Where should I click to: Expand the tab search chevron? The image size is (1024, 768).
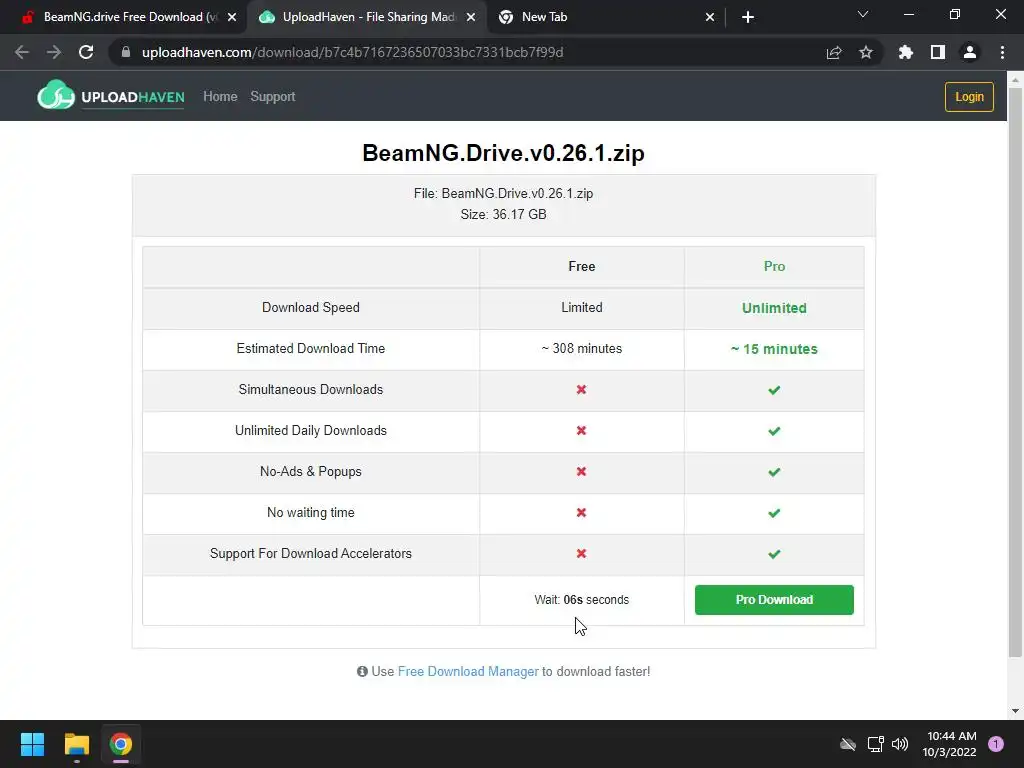tap(863, 14)
